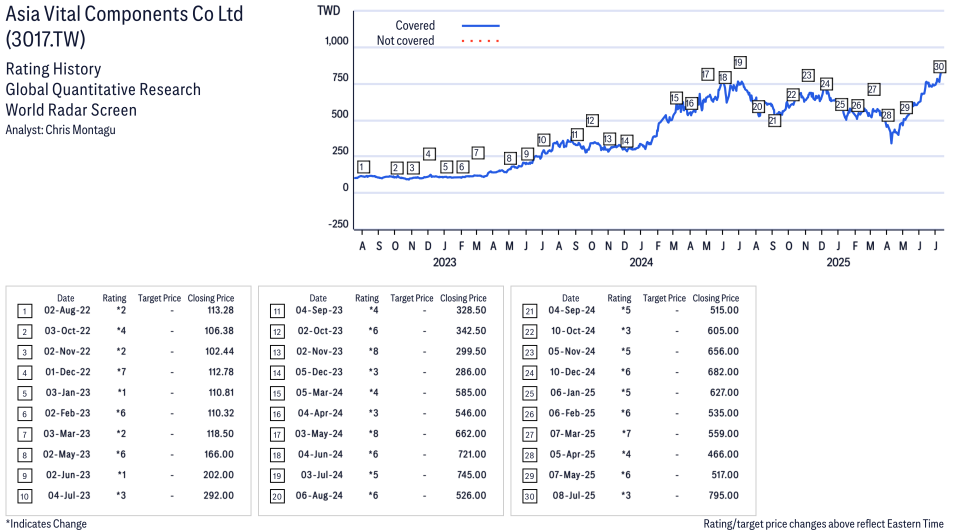Click the TWD axis unit label
This screenshot has width=955, height=530.
[x=329, y=10]
